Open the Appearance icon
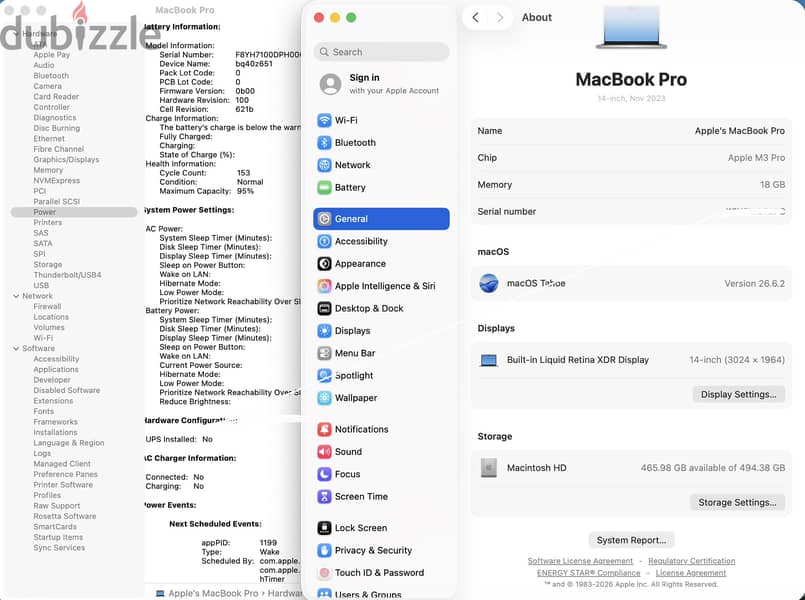Image resolution: width=805 pixels, height=600 pixels. pyautogui.click(x=324, y=264)
